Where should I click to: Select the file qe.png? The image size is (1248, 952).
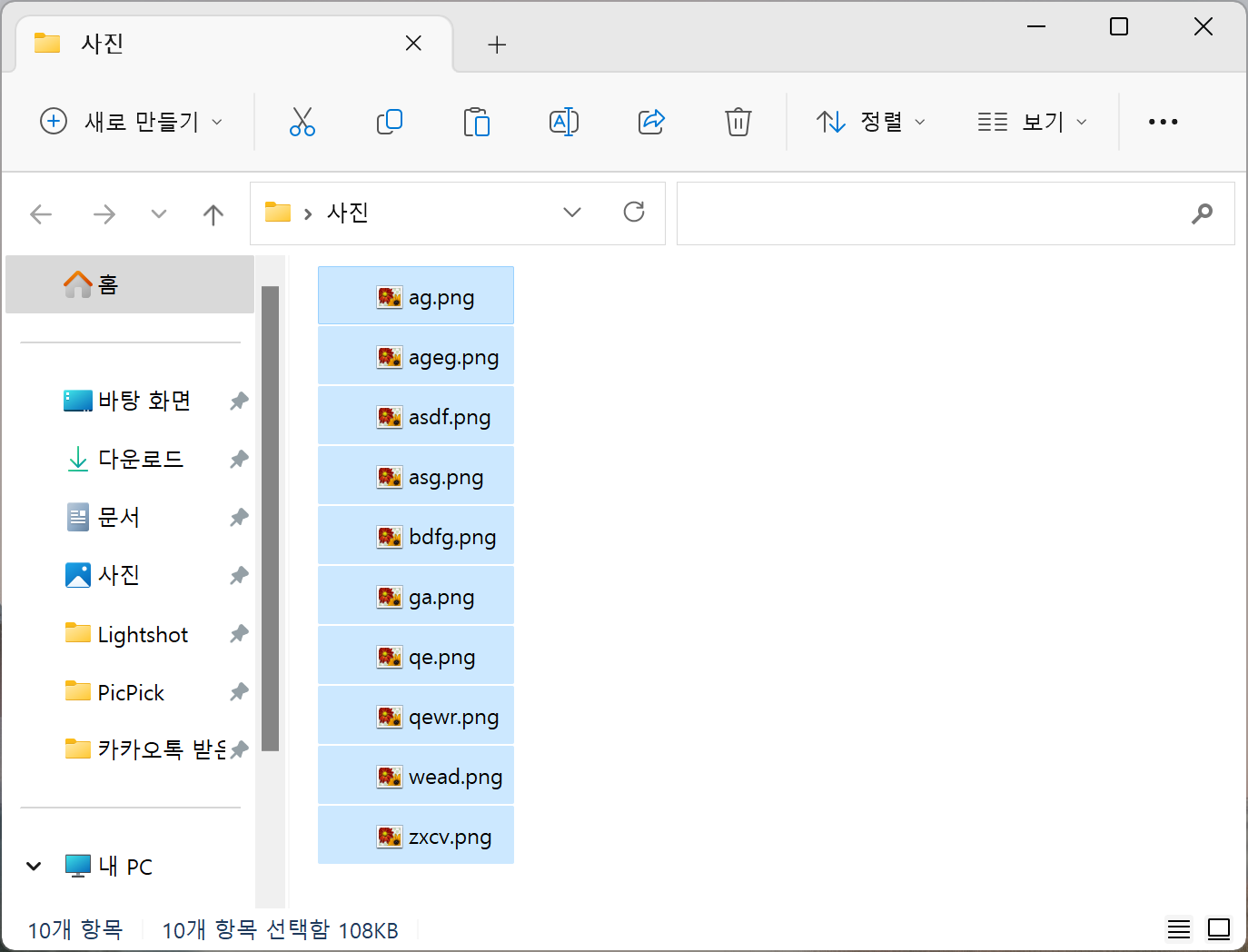pos(416,656)
